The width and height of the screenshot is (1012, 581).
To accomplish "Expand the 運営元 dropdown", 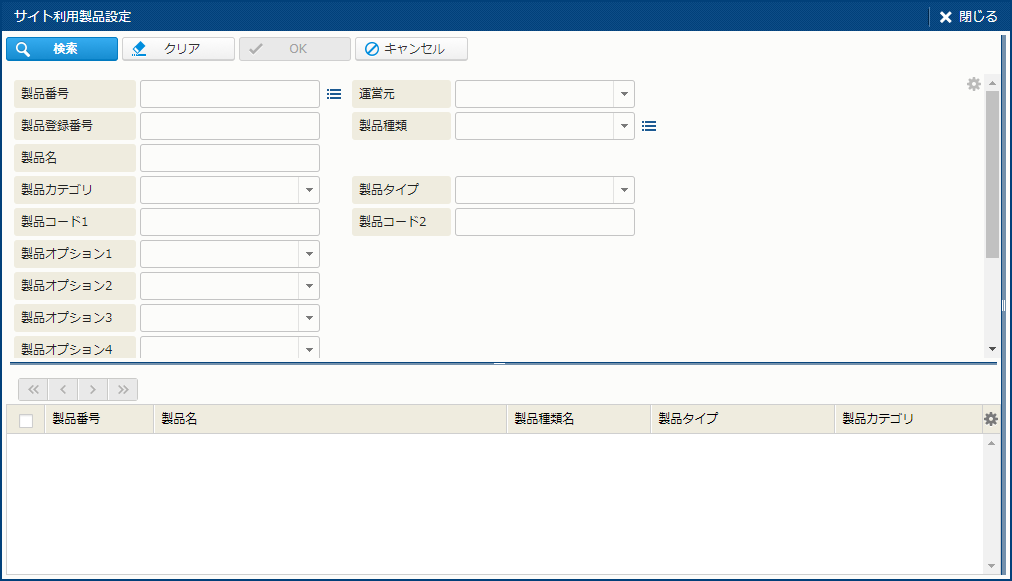I will pos(624,94).
